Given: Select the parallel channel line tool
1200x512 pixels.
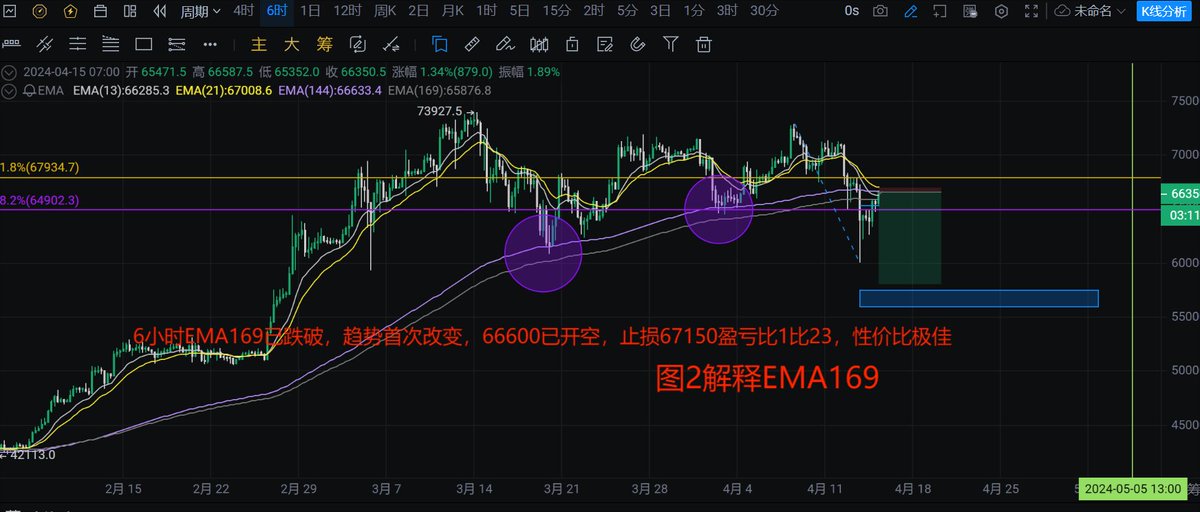Looking at the screenshot, I should coord(46,45).
